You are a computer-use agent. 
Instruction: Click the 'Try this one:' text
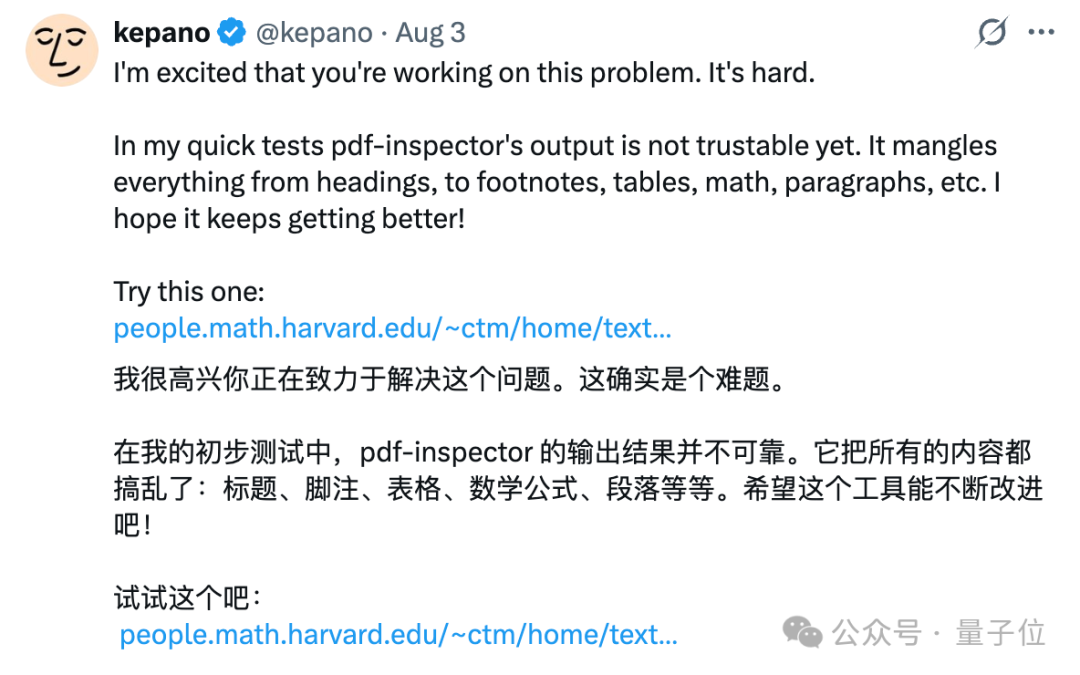click(x=189, y=292)
